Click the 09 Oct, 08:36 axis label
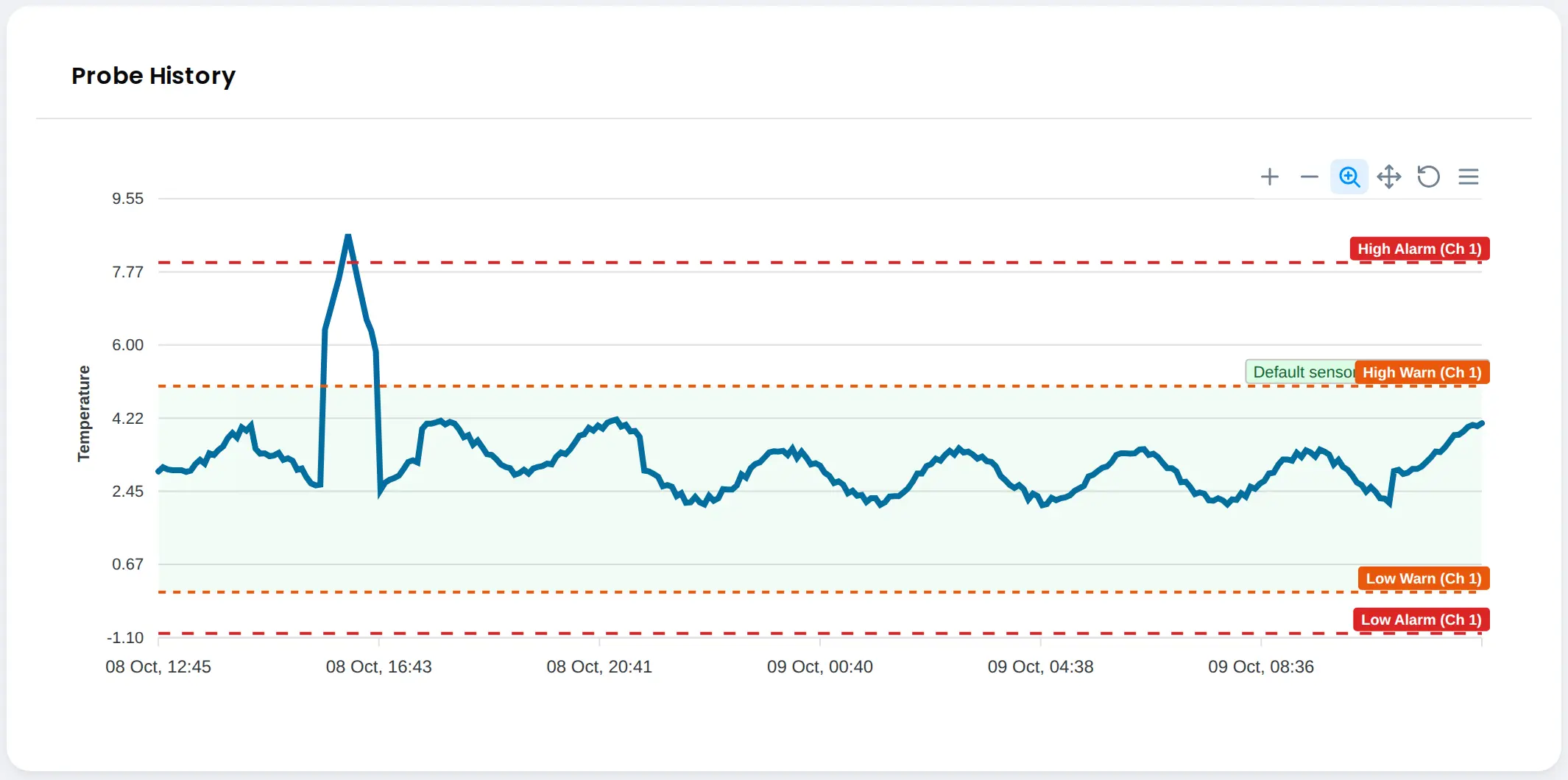 [x=1260, y=667]
